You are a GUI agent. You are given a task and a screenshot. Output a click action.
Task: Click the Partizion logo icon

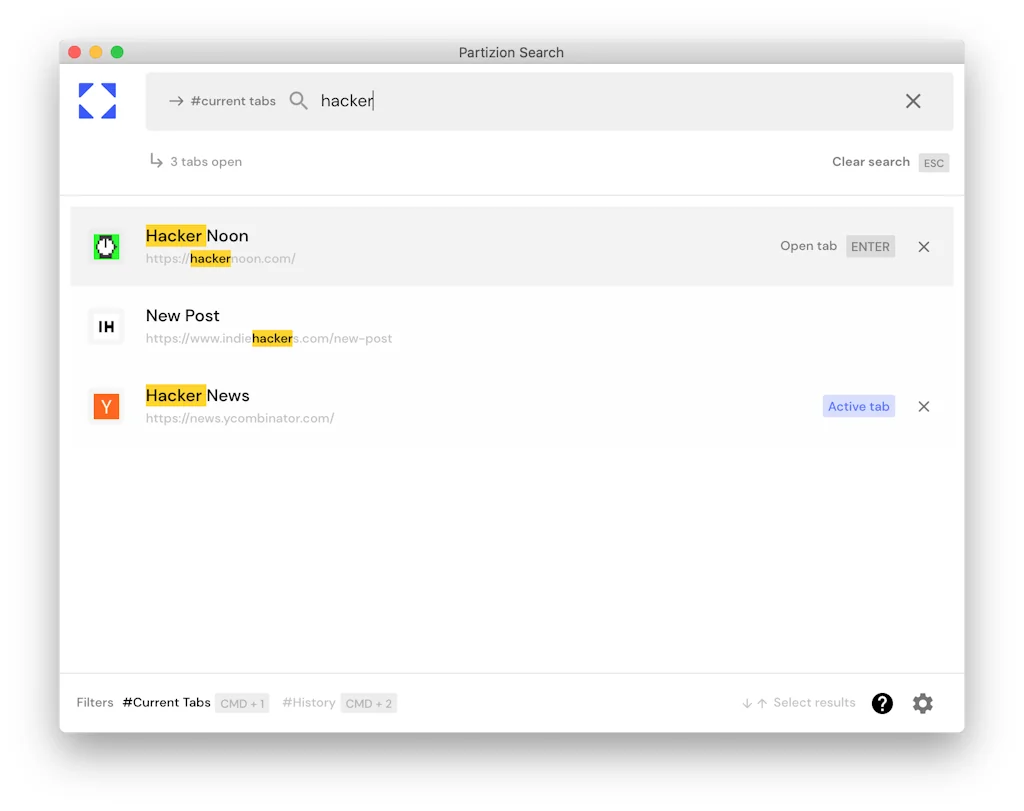(97, 101)
